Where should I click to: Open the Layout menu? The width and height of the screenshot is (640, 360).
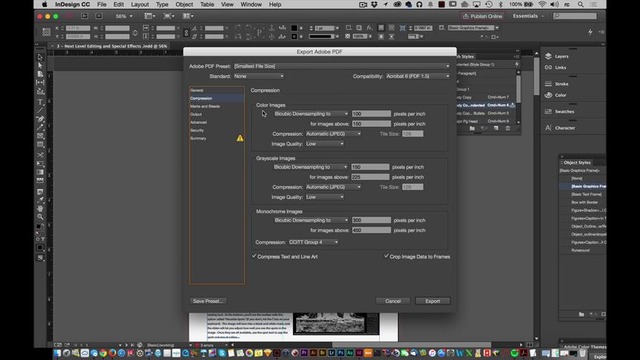140,4
